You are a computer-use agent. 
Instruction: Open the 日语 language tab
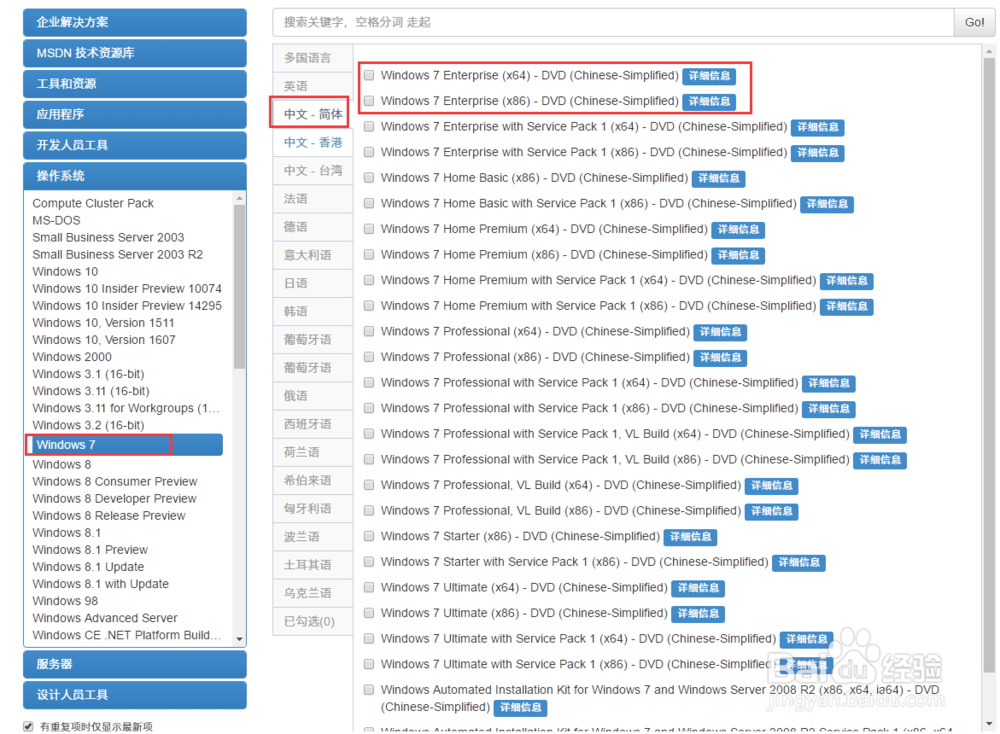pos(312,283)
